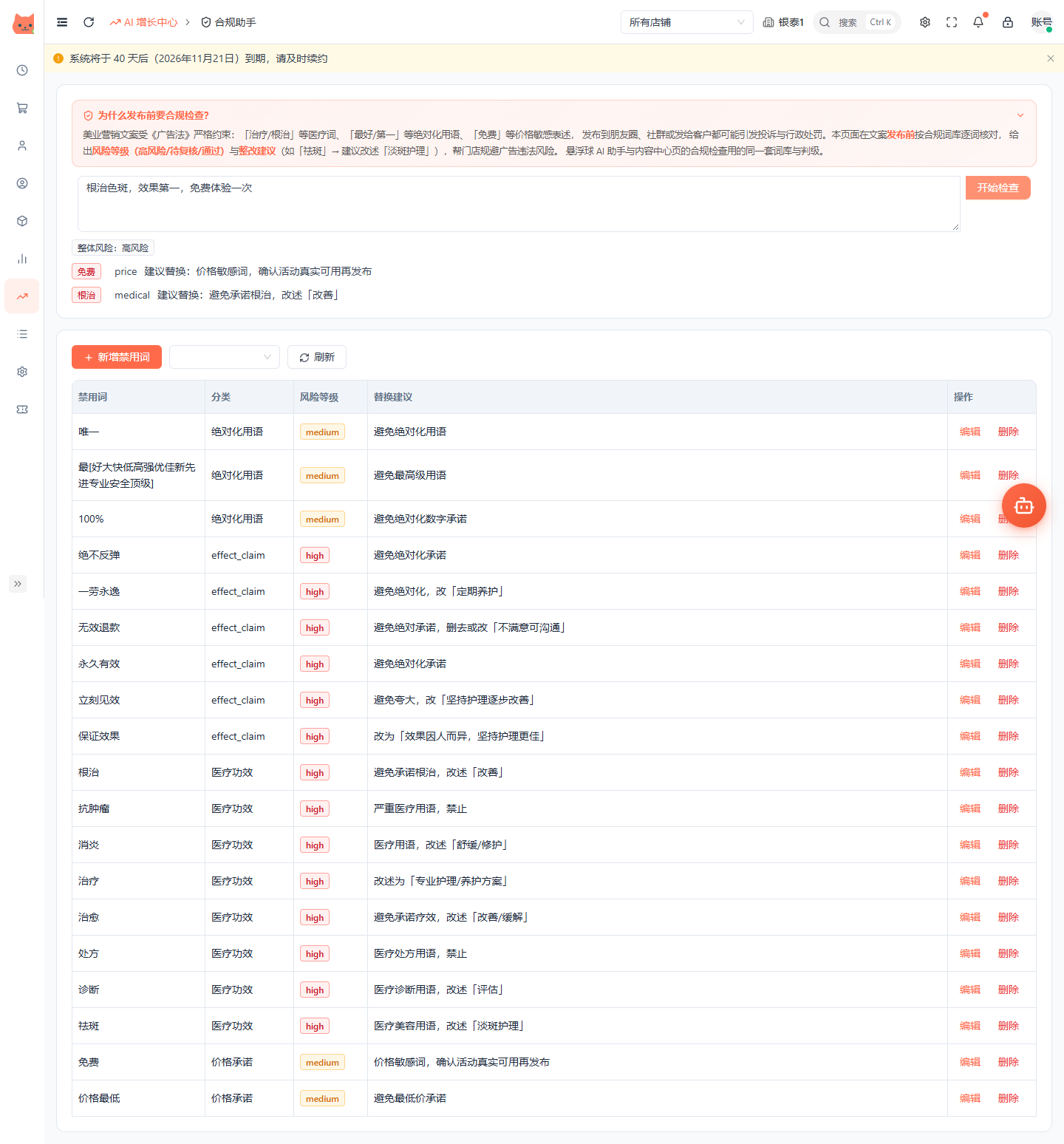Open sidebar settings gear icon
Screen dimensions: 1064x1144
click(22, 372)
